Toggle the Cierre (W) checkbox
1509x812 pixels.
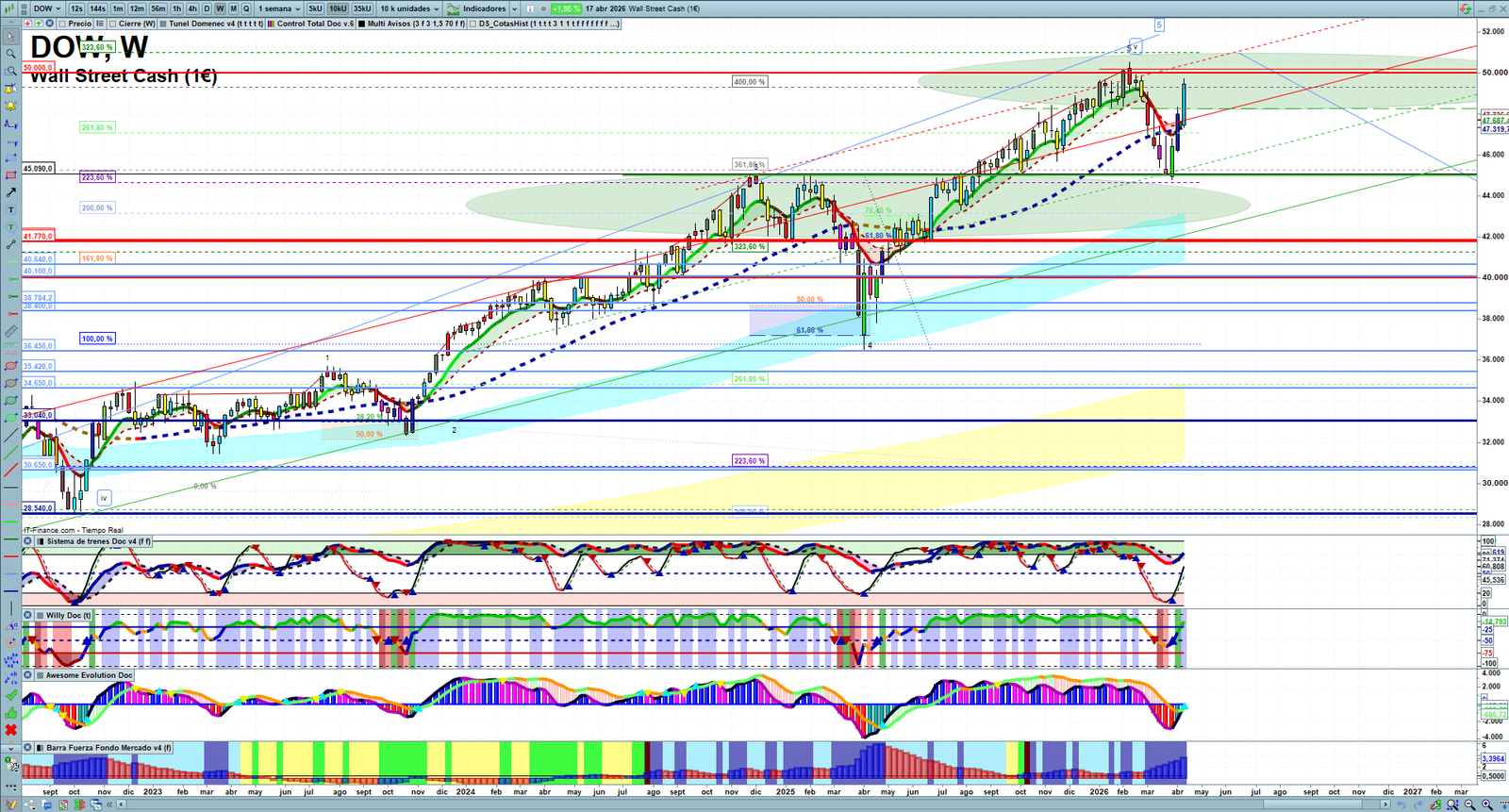pos(113,24)
